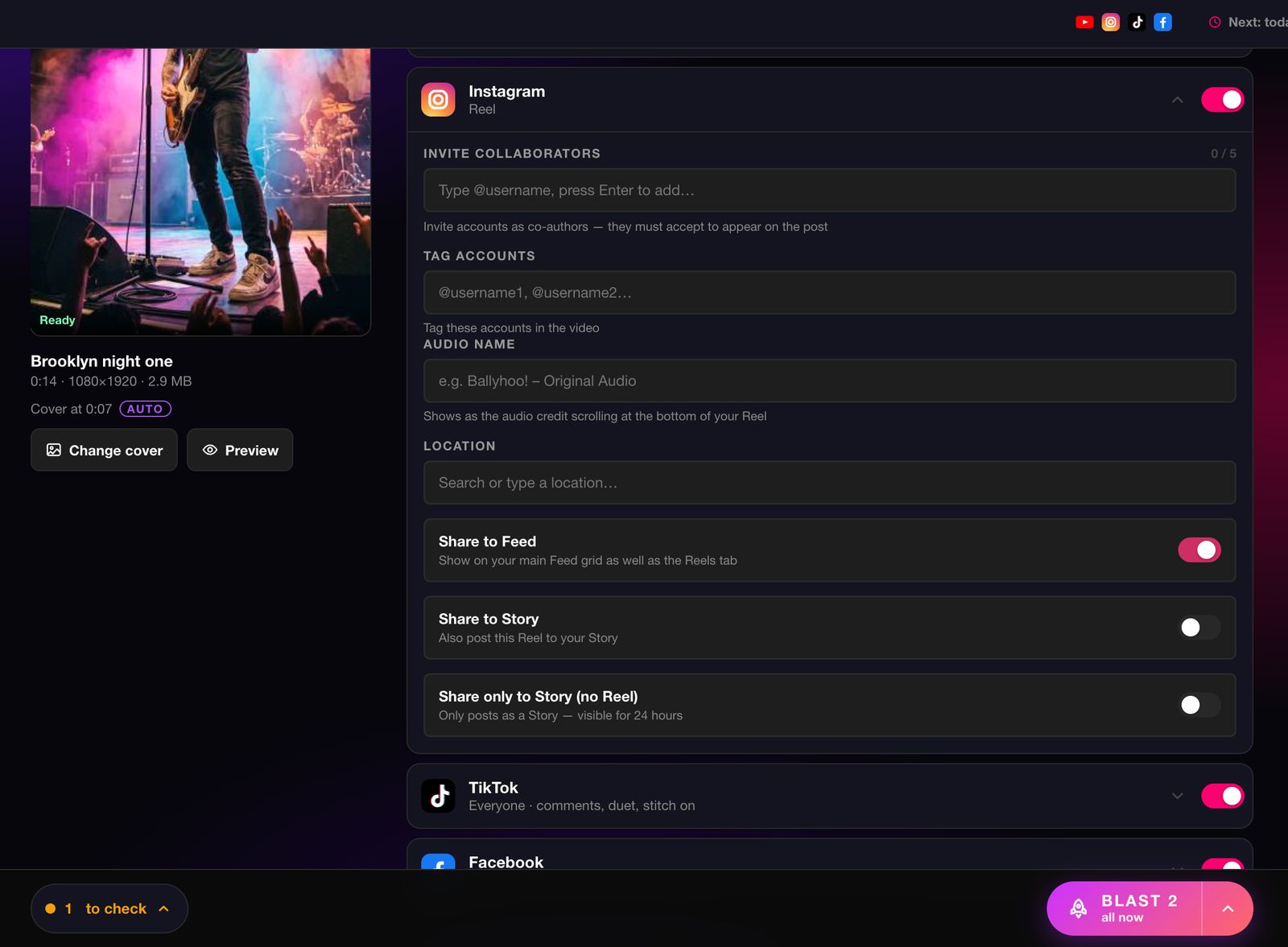Image resolution: width=1288 pixels, height=947 pixels.
Task: Click TikTok Everyone comments duet stitch text
Action: [x=581, y=805]
